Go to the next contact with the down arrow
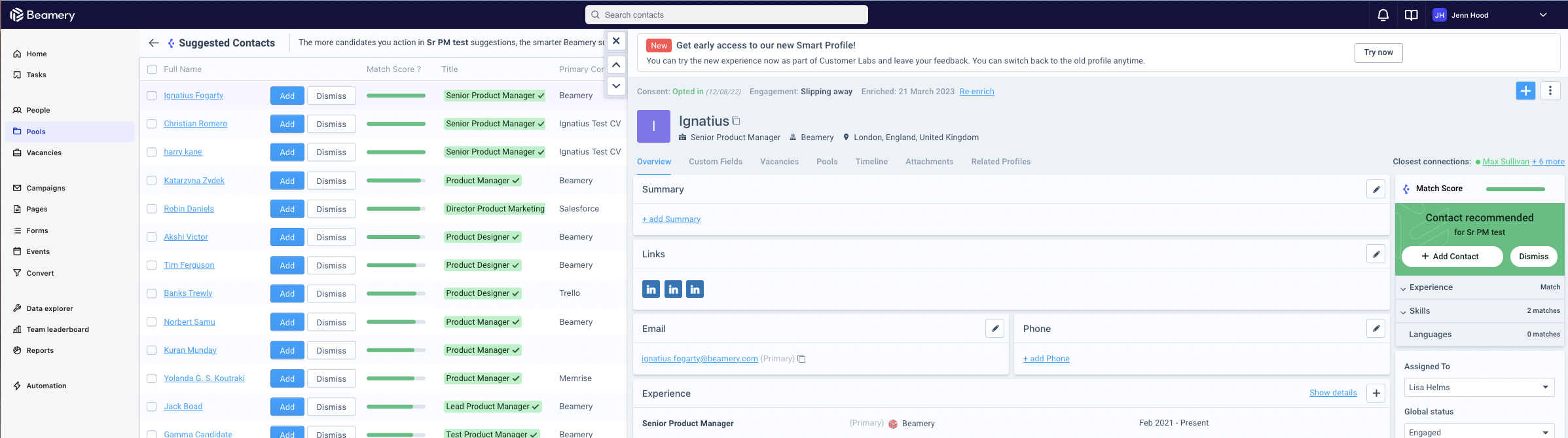This screenshot has height=438, width=1568. click(616, 86)
